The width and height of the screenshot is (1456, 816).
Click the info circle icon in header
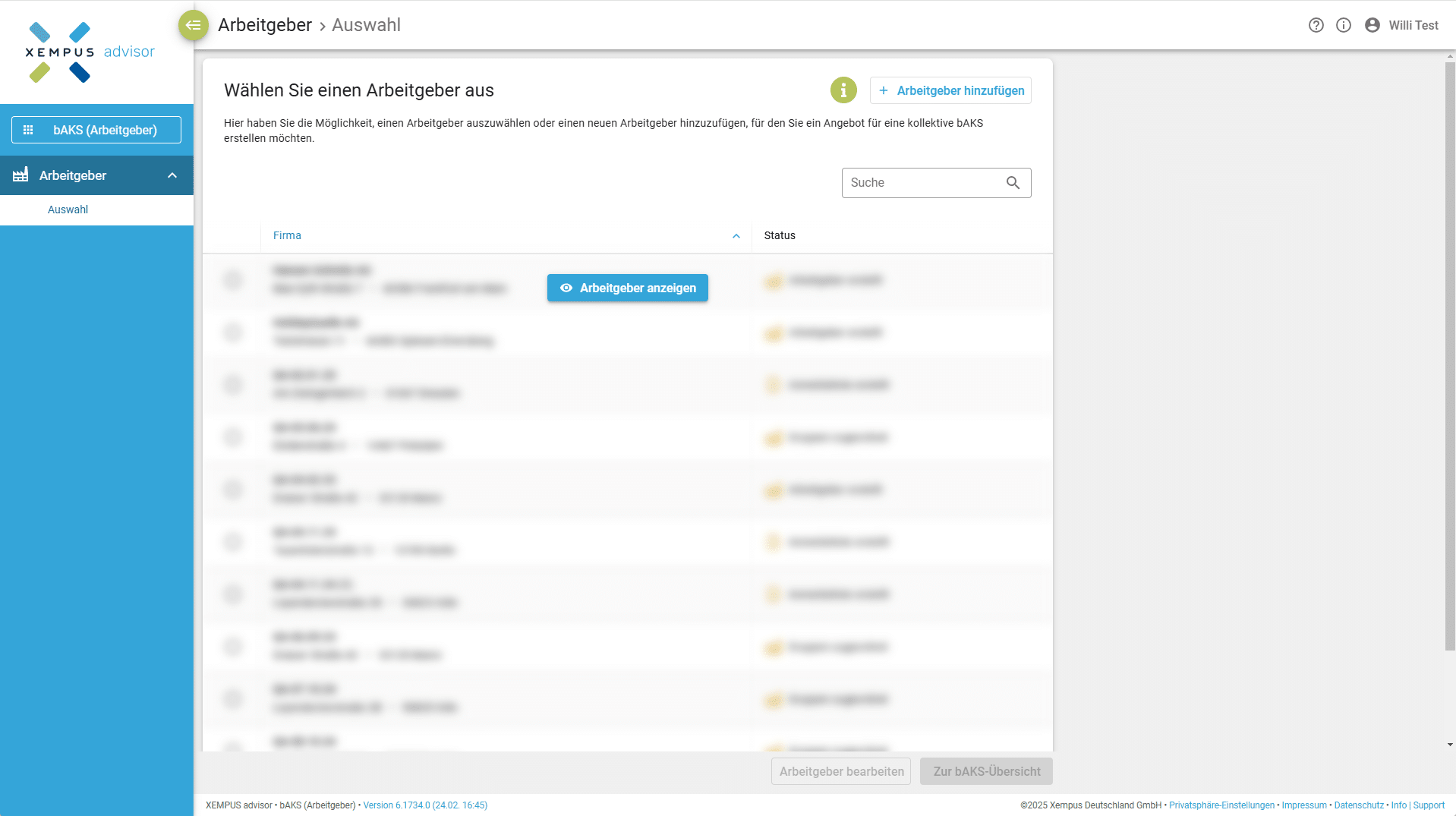point(1343,25)
